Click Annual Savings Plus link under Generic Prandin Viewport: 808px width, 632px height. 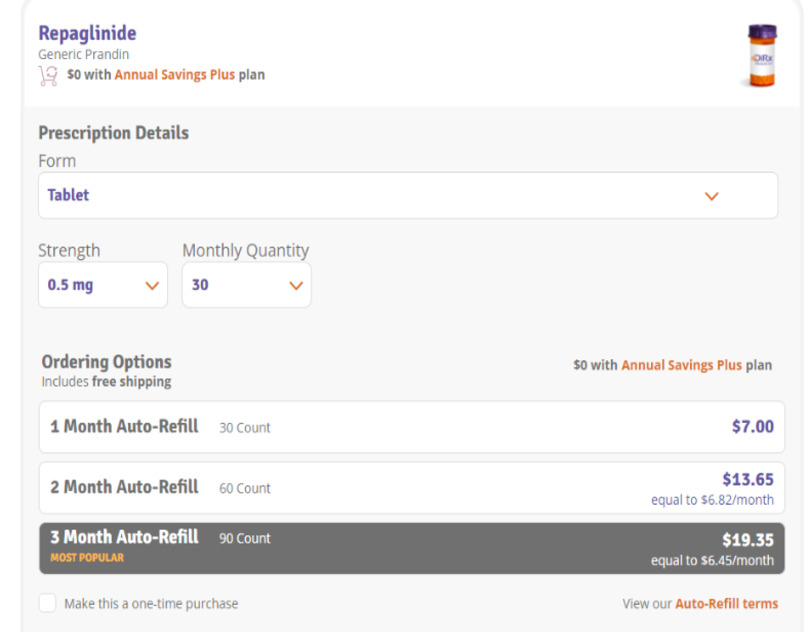174,75
